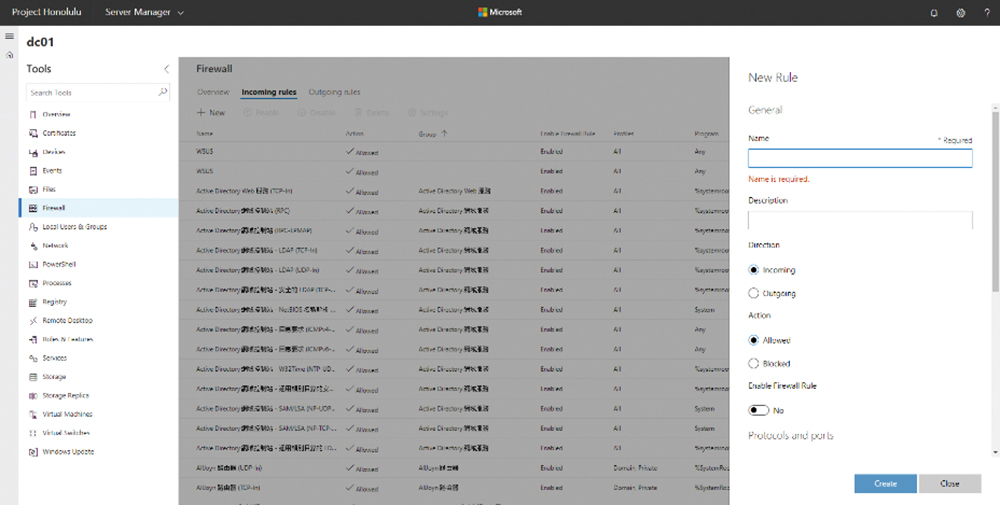
Task: Open the help question mark icon
Action: point(987,13)
